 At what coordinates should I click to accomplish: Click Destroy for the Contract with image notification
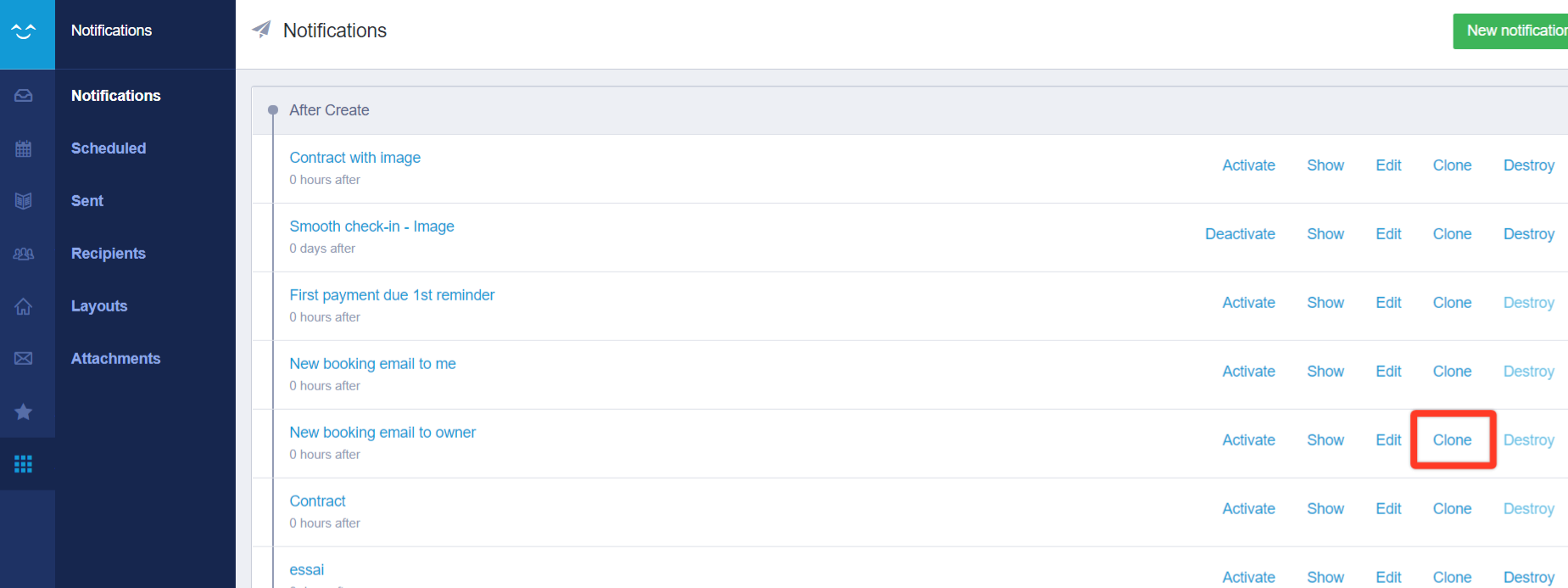tap(1528, 165)
